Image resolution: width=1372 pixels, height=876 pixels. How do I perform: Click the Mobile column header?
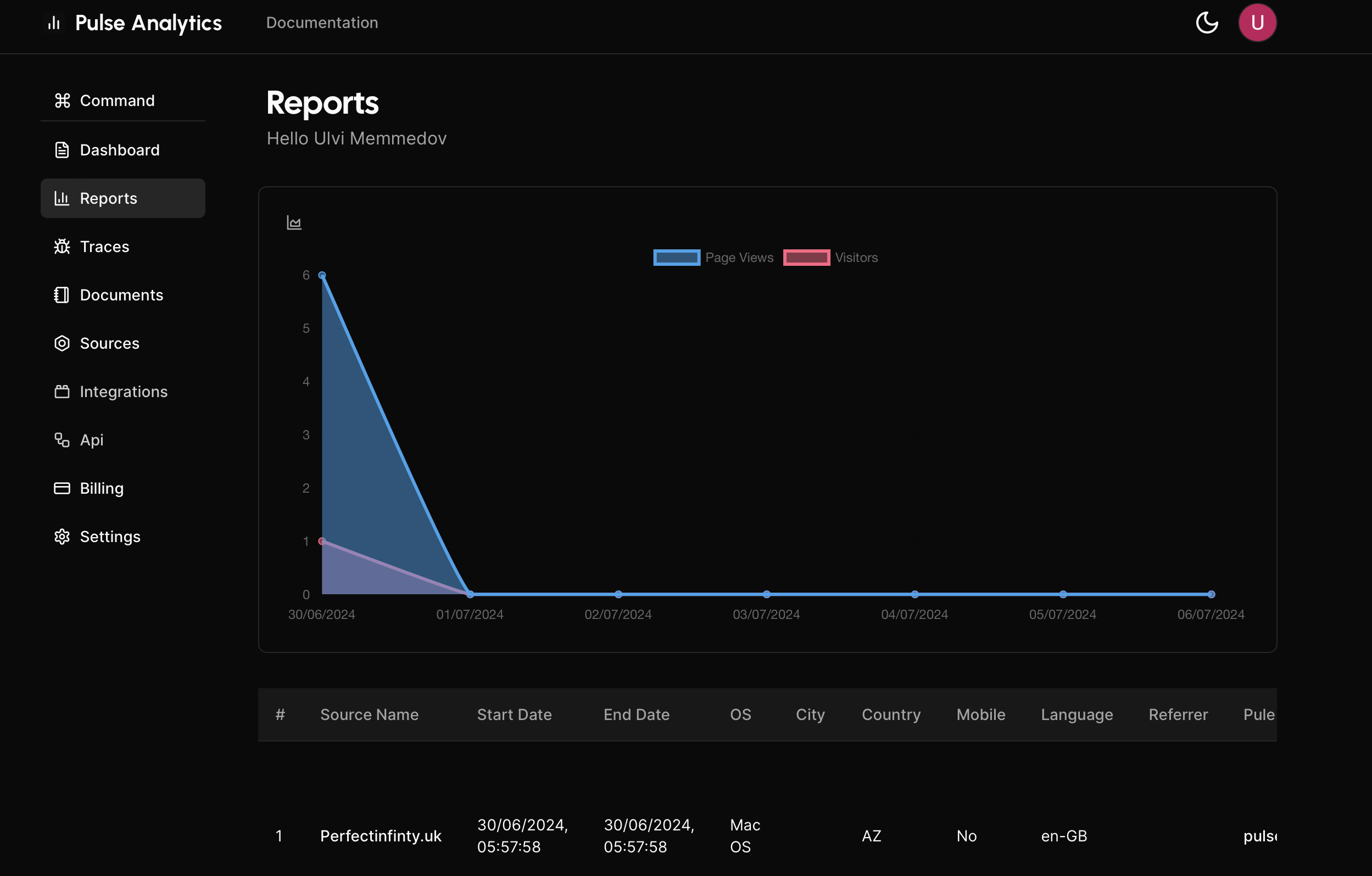(980, 715)
